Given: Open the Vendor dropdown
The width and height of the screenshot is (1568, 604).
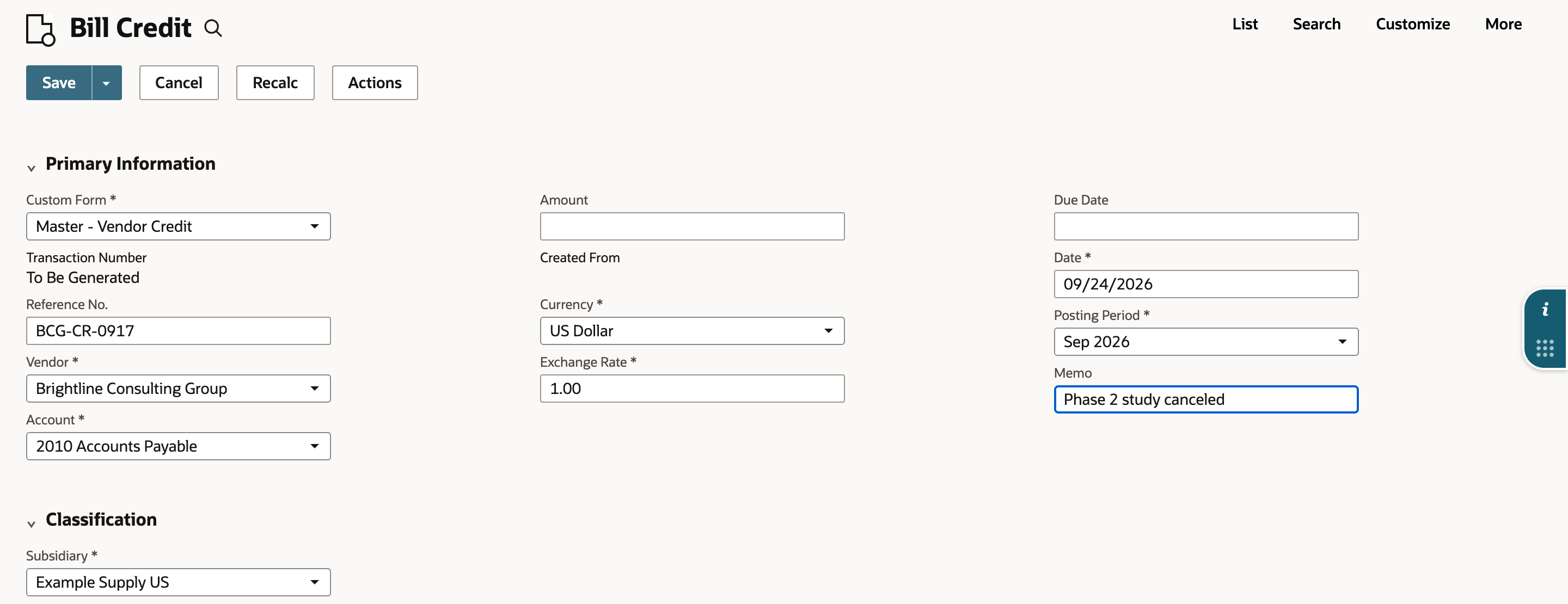Looking at the screenshot, I should [179, 389].
